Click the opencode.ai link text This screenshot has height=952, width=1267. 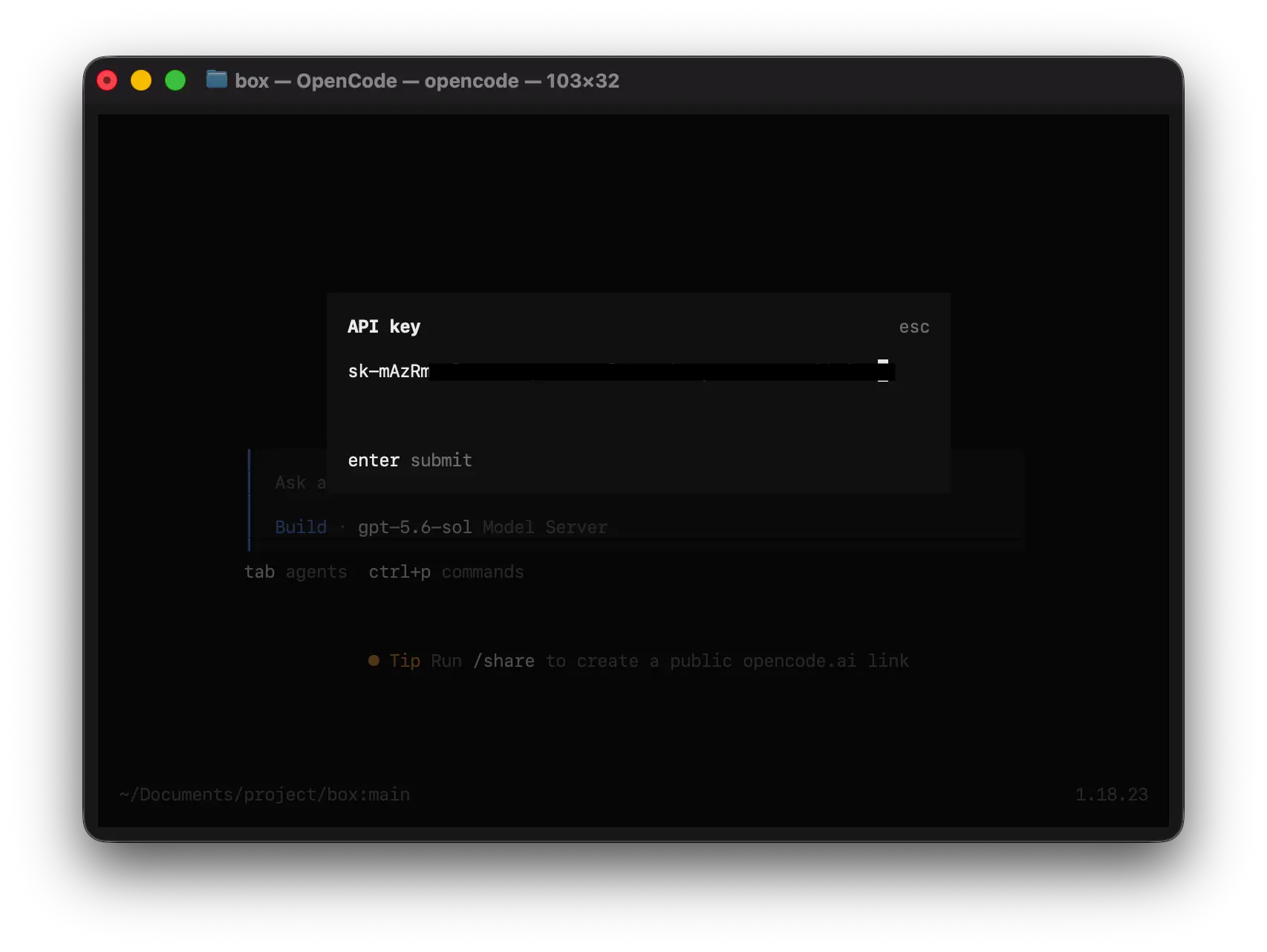pos(799,661)
